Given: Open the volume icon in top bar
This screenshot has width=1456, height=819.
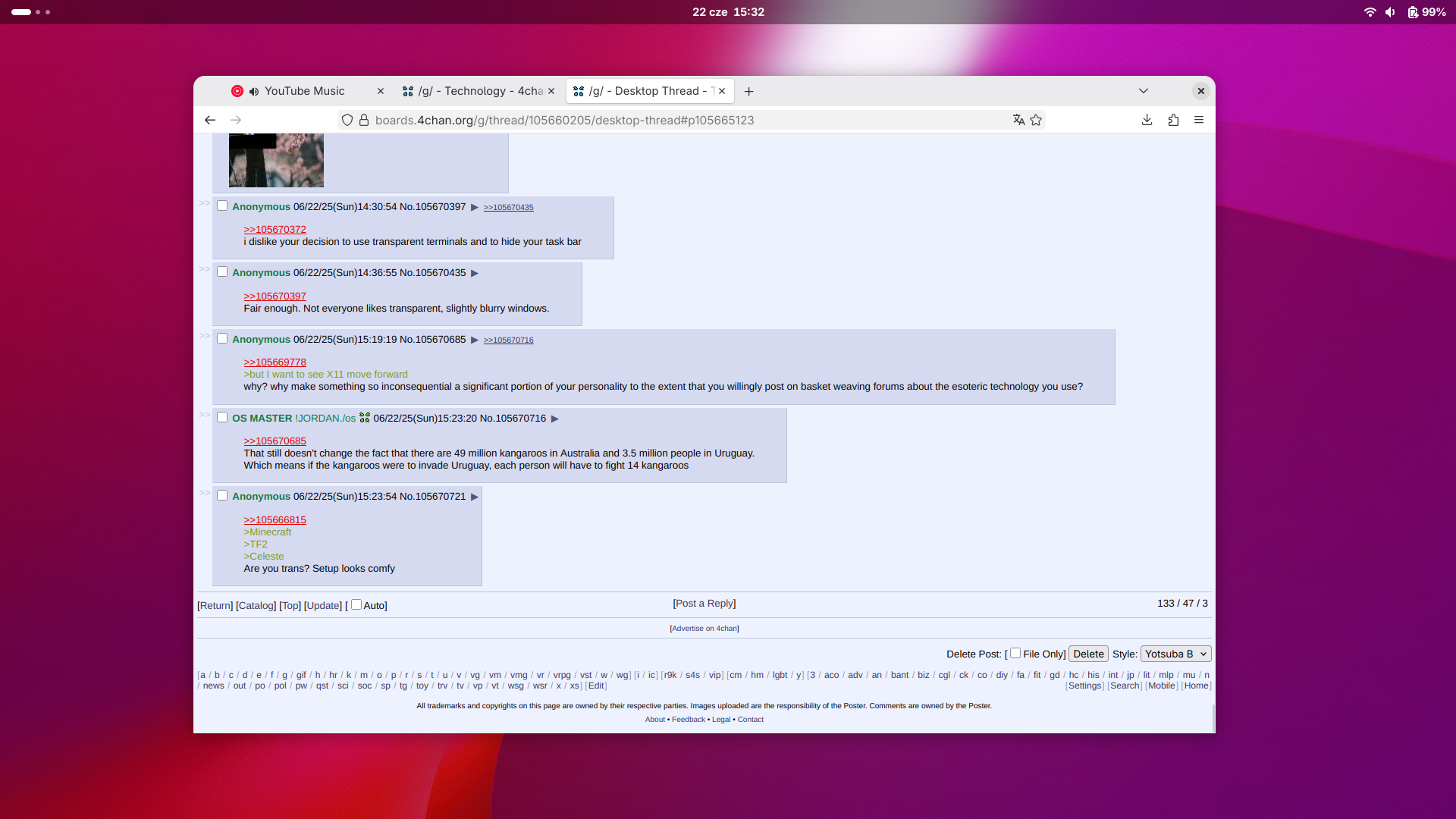Looking at the screenshot, I should 1390,12.
